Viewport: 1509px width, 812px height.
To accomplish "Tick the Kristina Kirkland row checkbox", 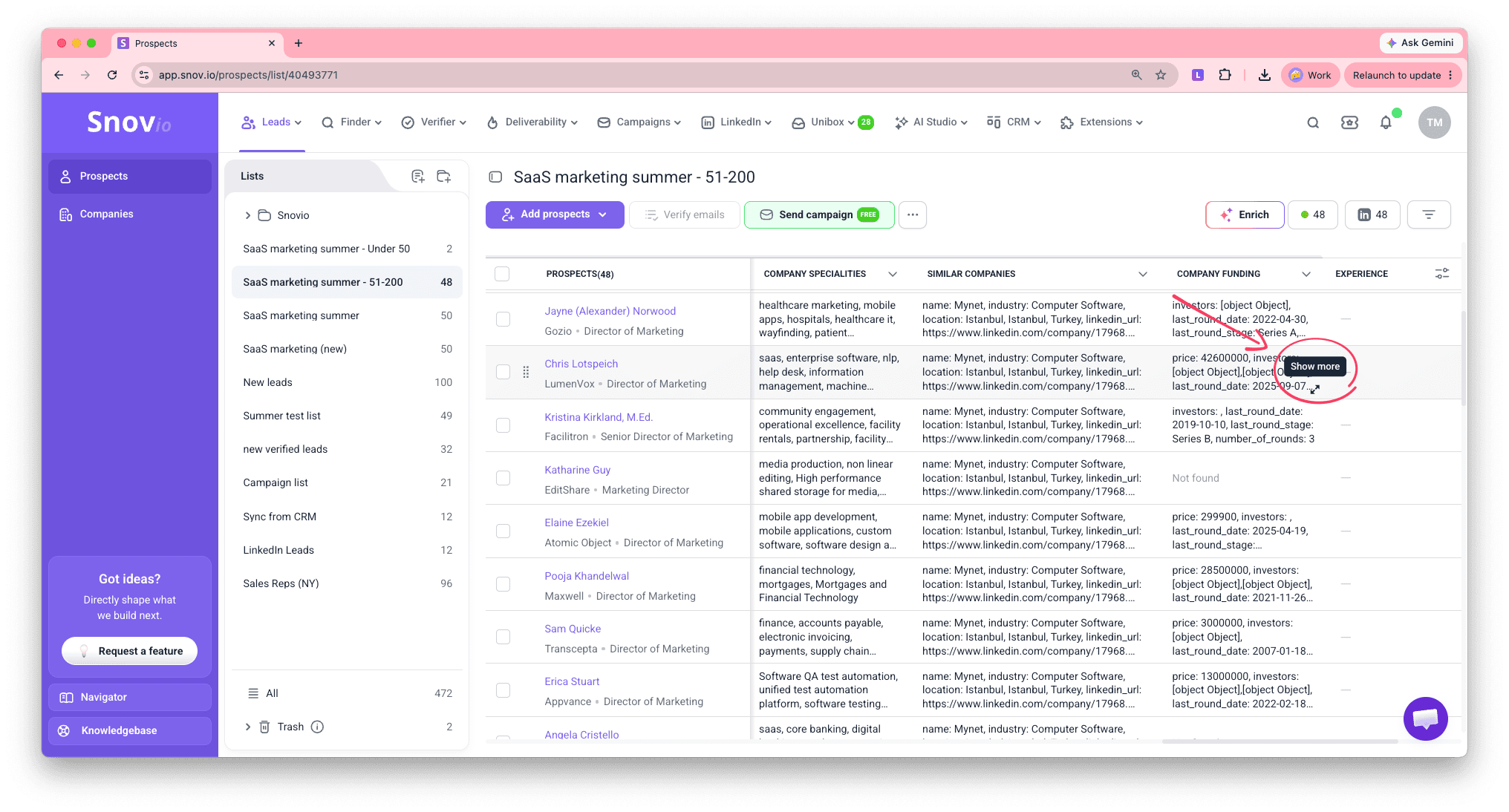I will click(x=503, y=425).
